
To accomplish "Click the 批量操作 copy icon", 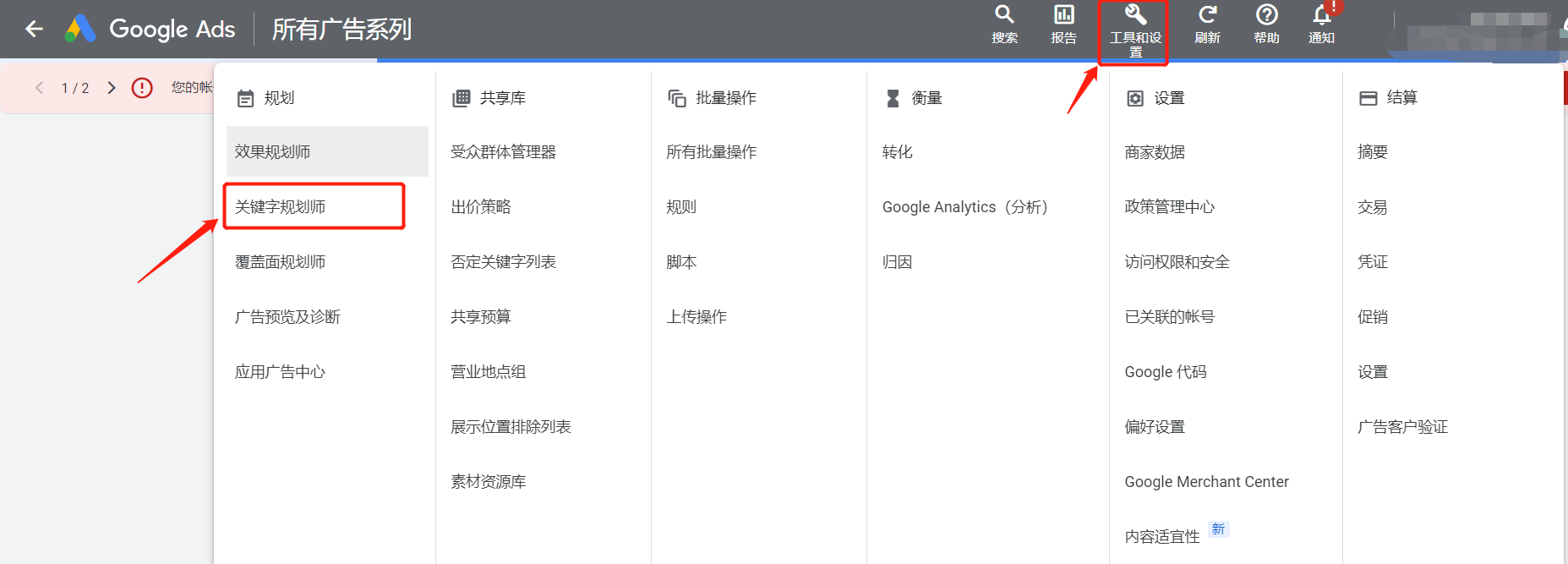I will point(676,98).
